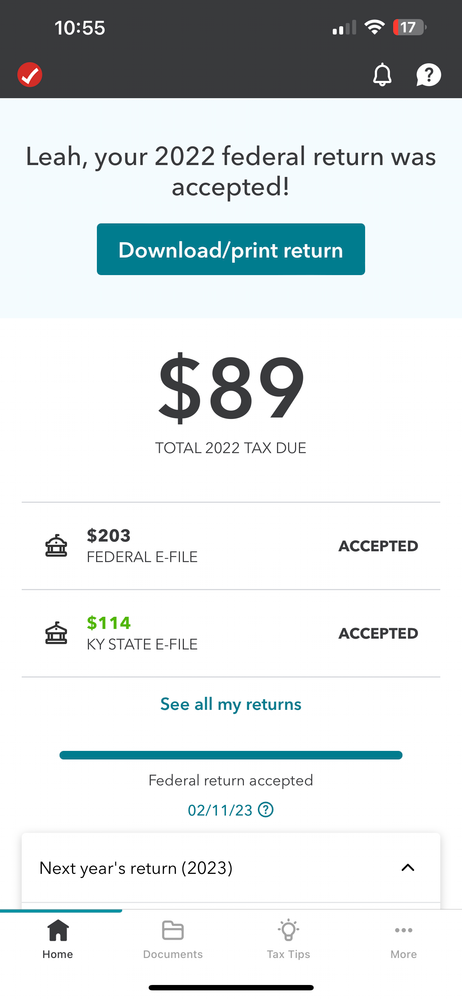Tap ACCEPTED status on federal e-file
The width and height of the screenshot is (462, 999).
tap(378, 546)
